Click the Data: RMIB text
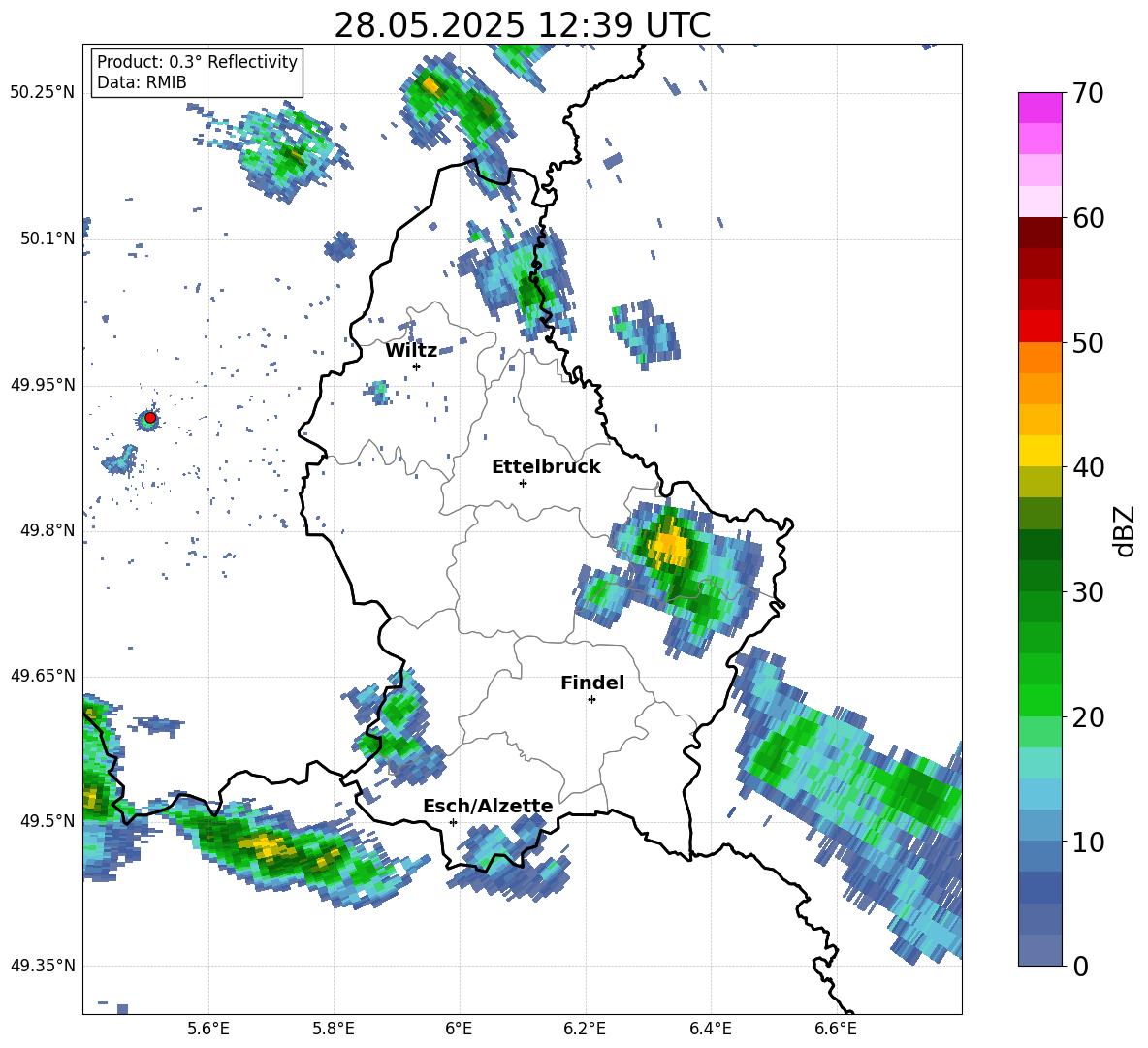 pos(142,82)
